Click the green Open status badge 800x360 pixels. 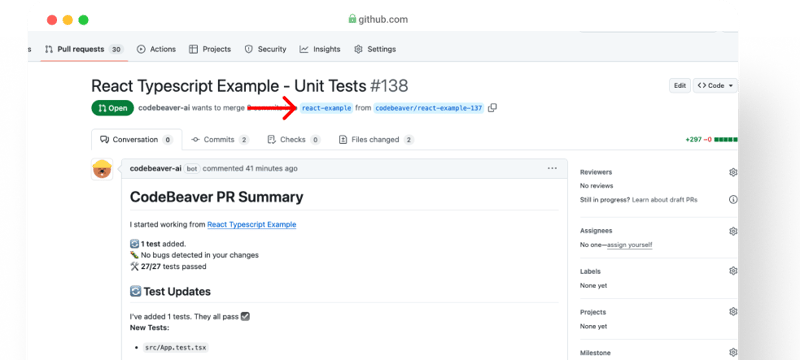(113, 108)
